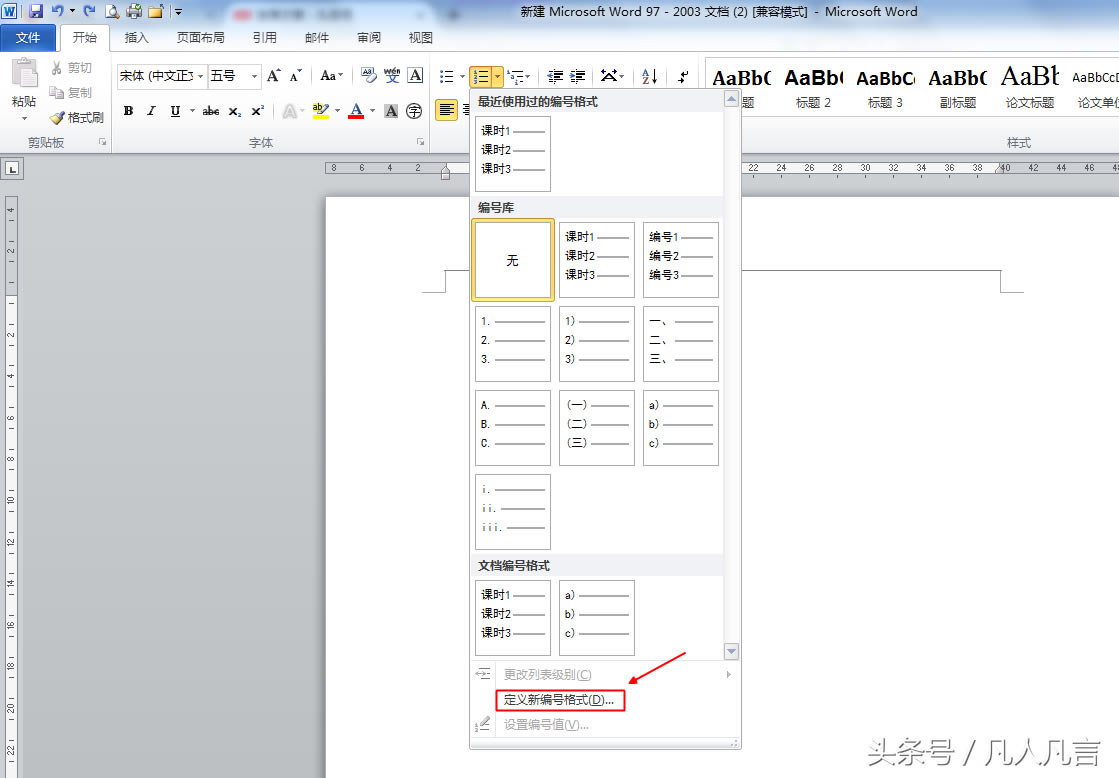Click the subscript icon
The width and height of the screenshot is (1119, 778).
pyautogui.click(x=234, y=111)
